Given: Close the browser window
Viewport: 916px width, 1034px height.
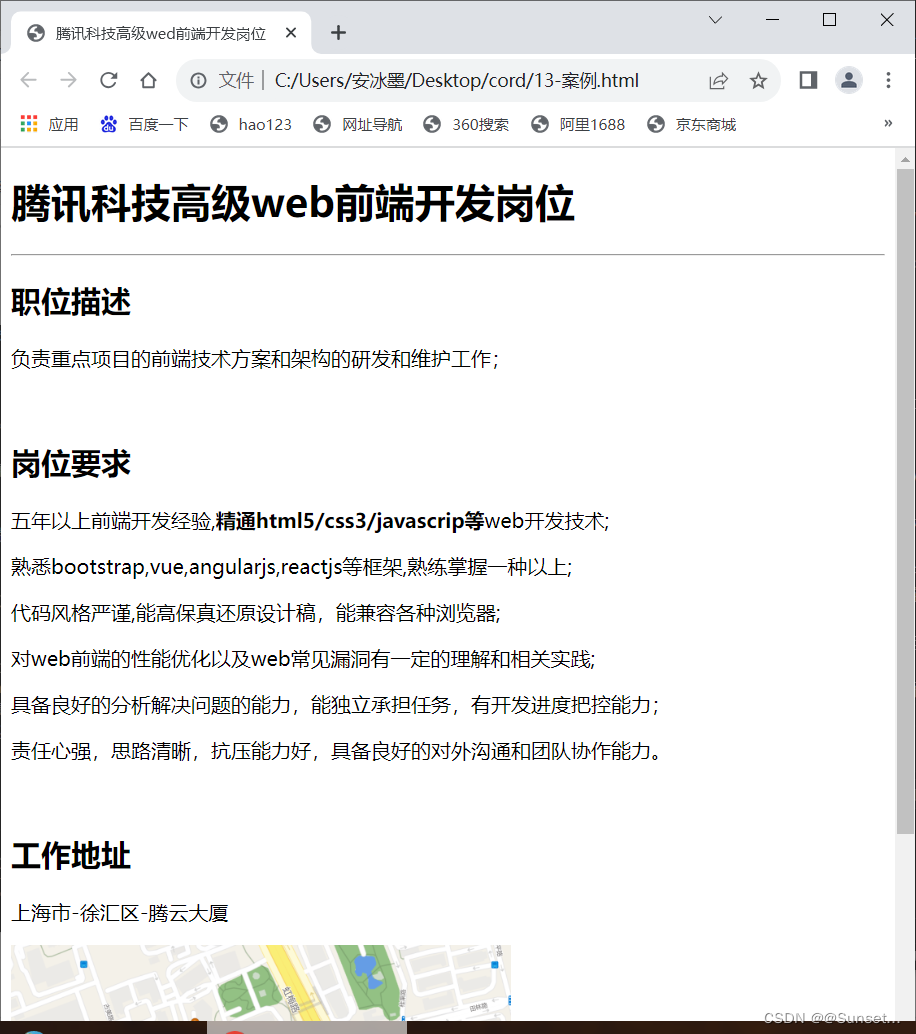Looking at the screenshot, I should pos(887,20).
